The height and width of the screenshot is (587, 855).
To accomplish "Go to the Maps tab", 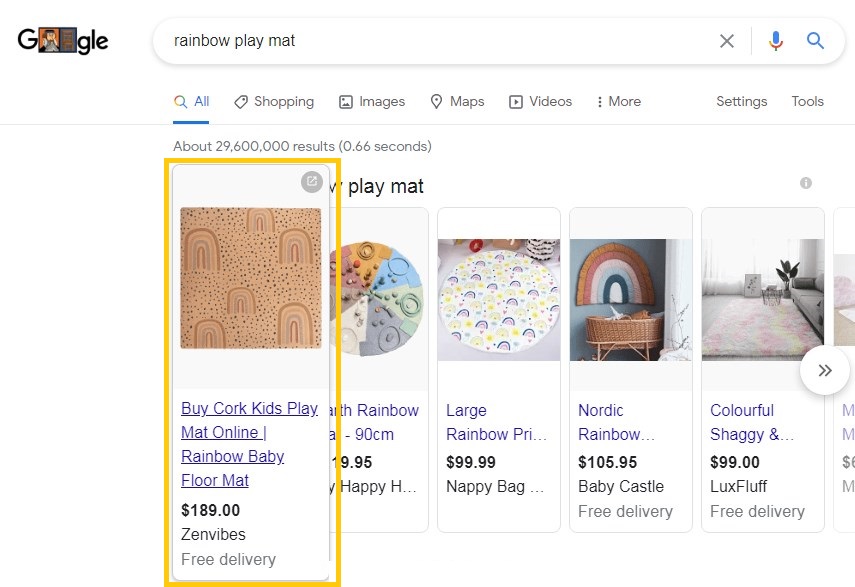I will coord(457,101).
